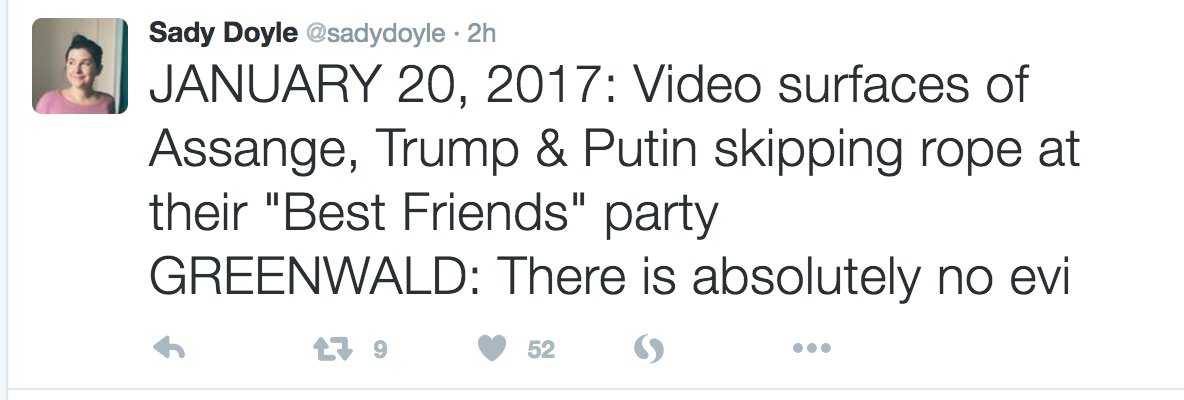
Task: Click the like count of 52
Action: 541,350
